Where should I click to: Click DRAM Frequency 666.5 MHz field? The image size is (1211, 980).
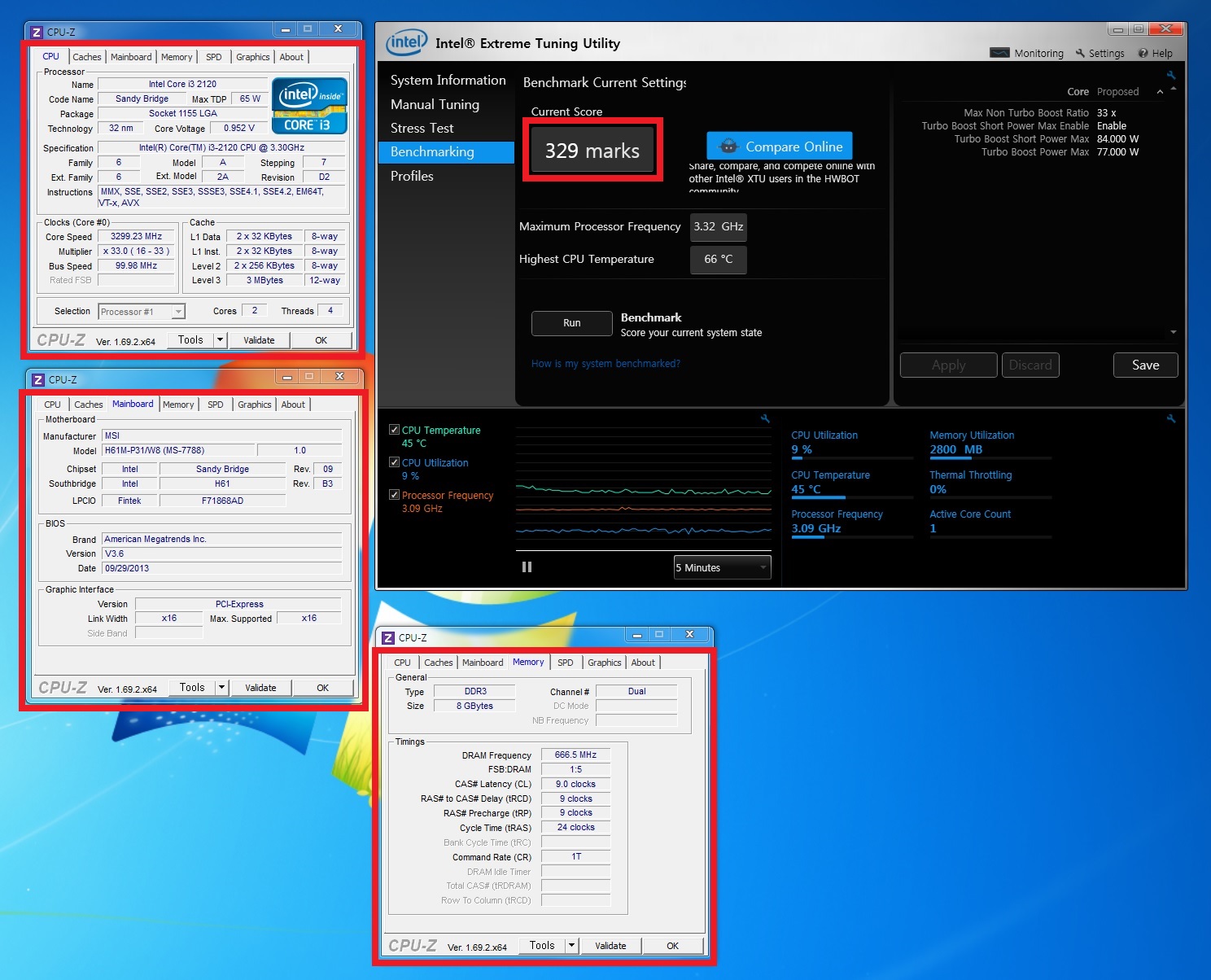point(575,755)
